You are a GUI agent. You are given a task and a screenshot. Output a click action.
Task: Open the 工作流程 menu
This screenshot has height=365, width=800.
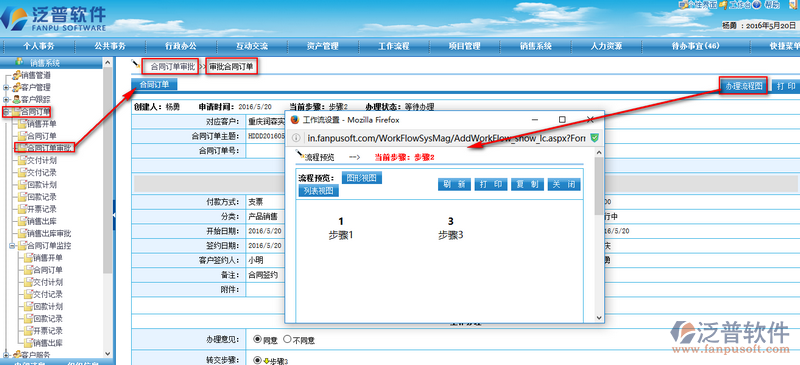pyautogui.click(x=393, y=46)
